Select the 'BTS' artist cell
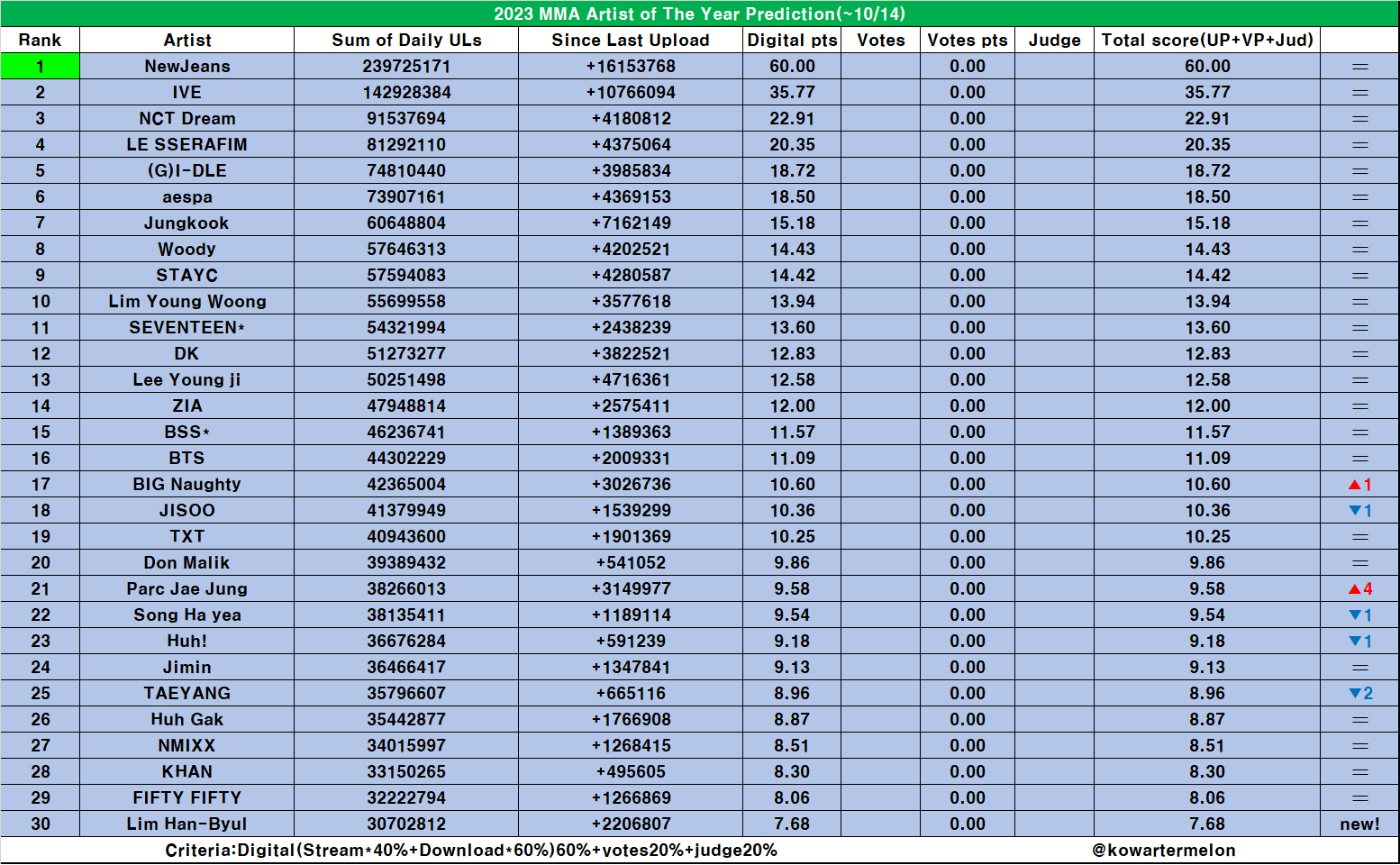This screenshot has width=1400, height=865. pos(187,459)
